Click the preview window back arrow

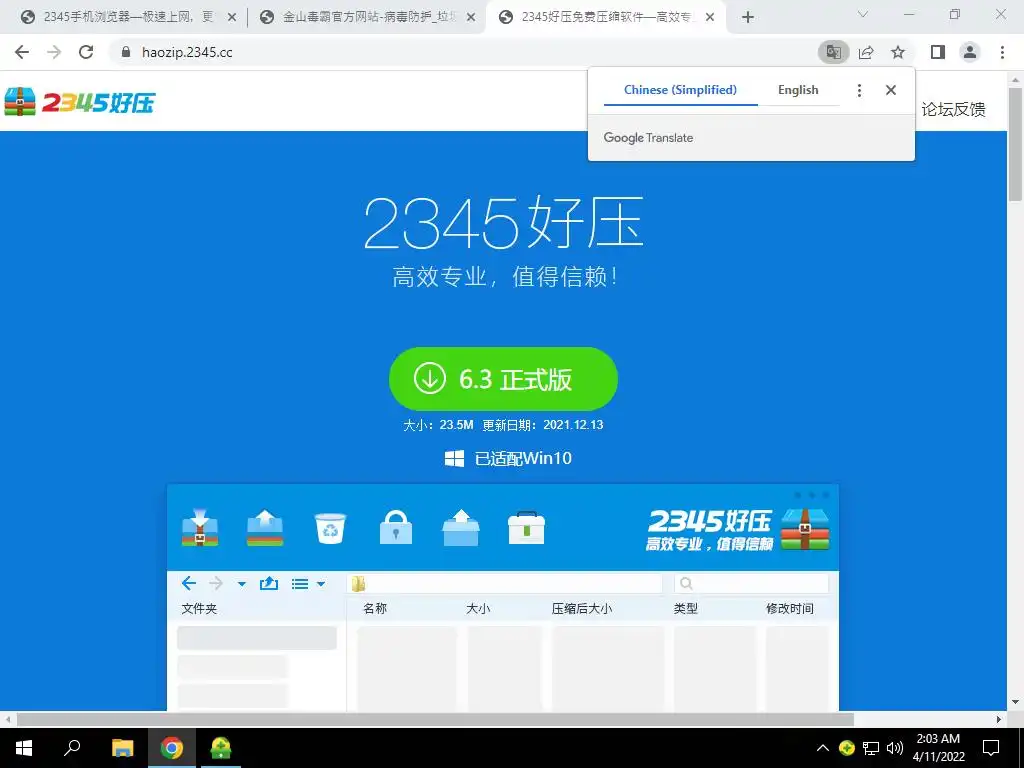189,583
